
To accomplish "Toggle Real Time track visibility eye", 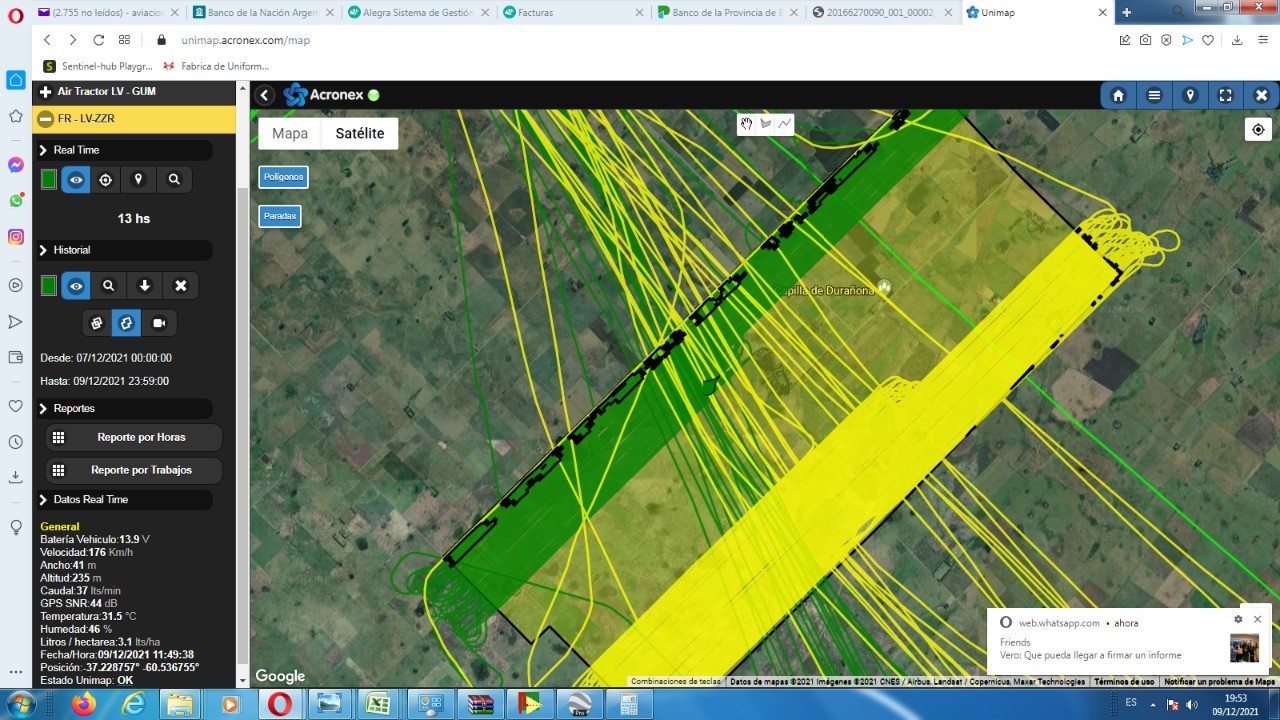I will coord(76,180).
